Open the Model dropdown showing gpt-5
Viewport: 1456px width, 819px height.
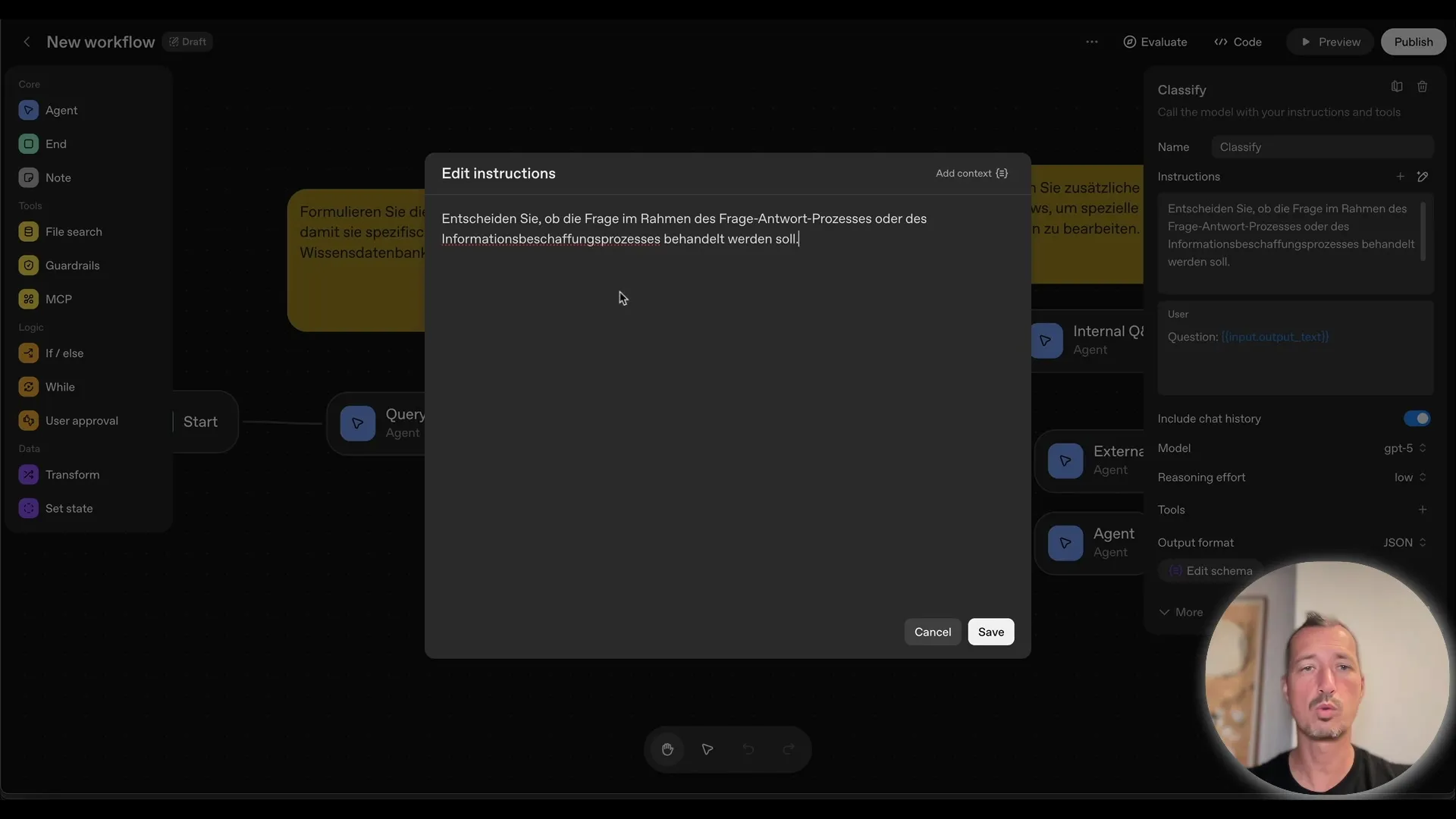(x=1404, y=448)
